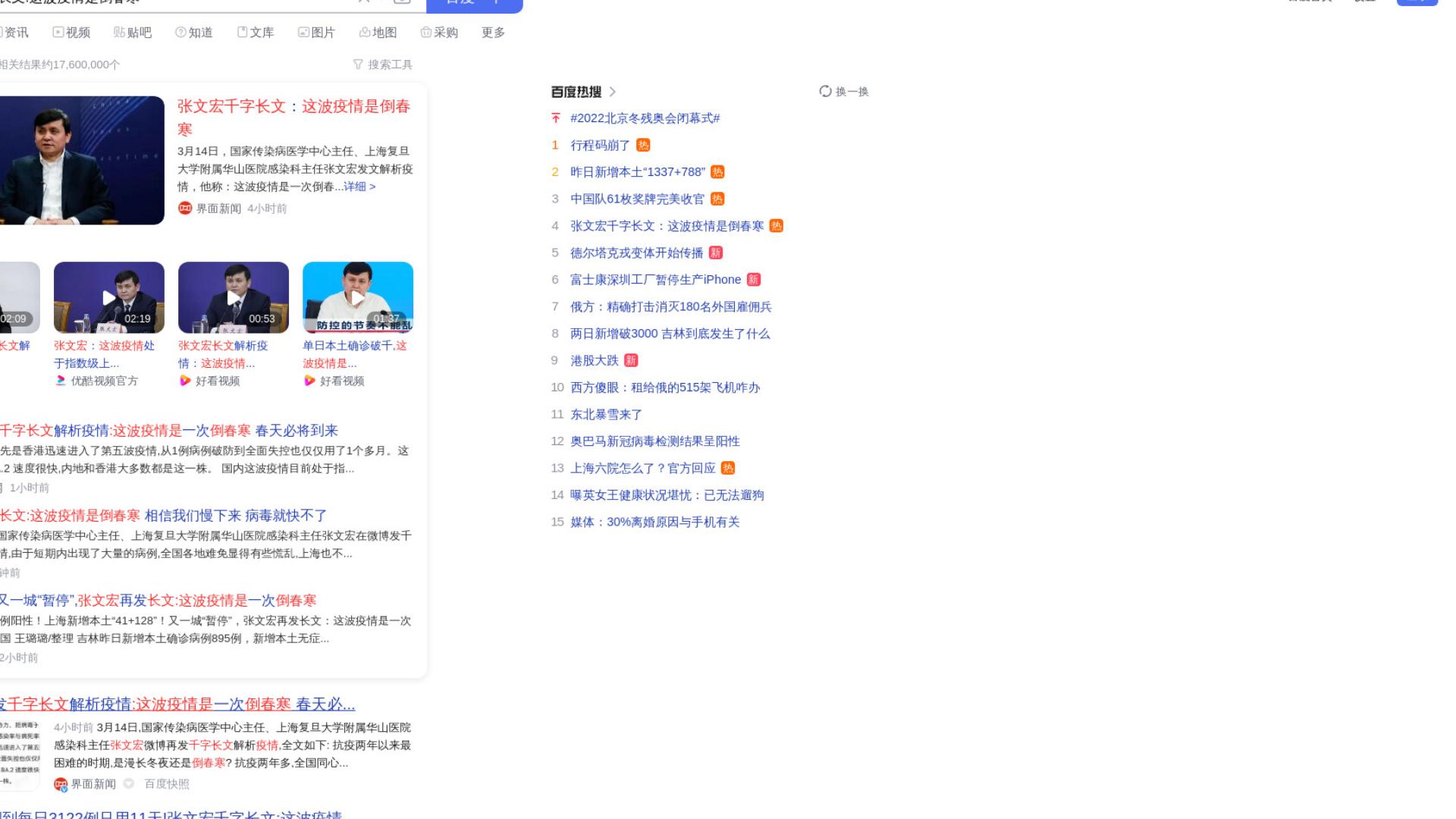The height and width of the screenshot is (819, 1456).
Task: Open hot search 曝英女王健康状况堪忧
Action: pyautogui.click(x=667, y=495)
